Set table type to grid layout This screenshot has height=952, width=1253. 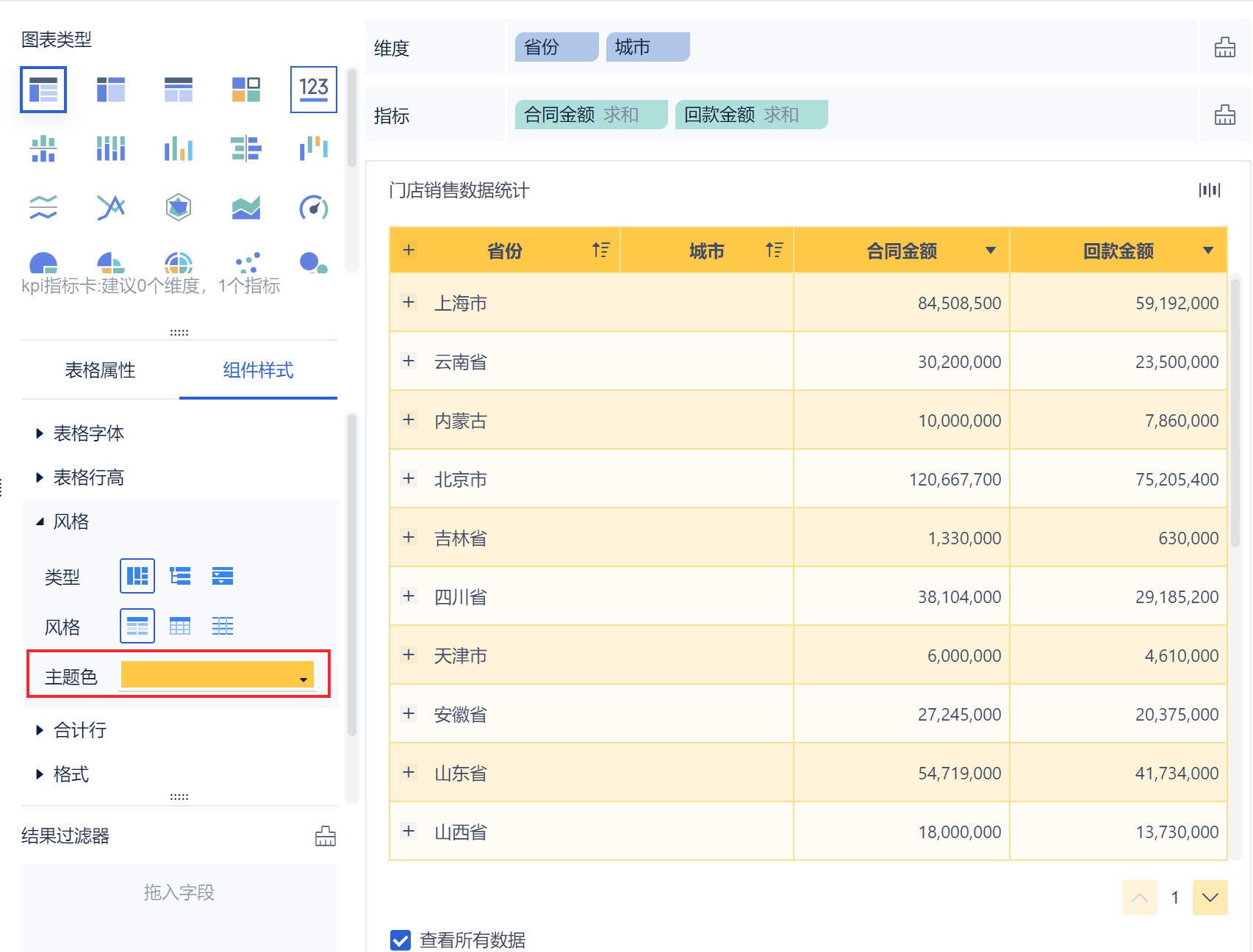pyautogui.click(x=137, y=576)
